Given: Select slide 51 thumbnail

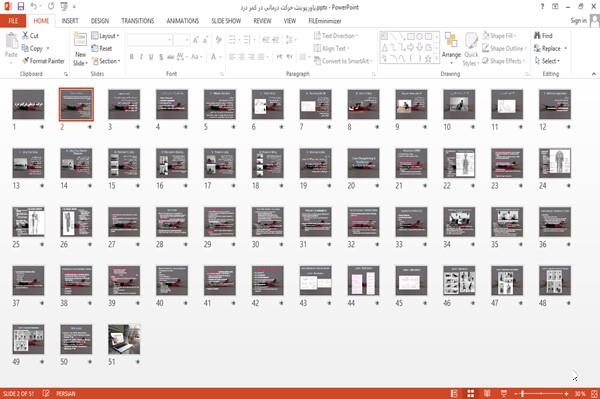Looking at the screenshot, I should [124, 339].
